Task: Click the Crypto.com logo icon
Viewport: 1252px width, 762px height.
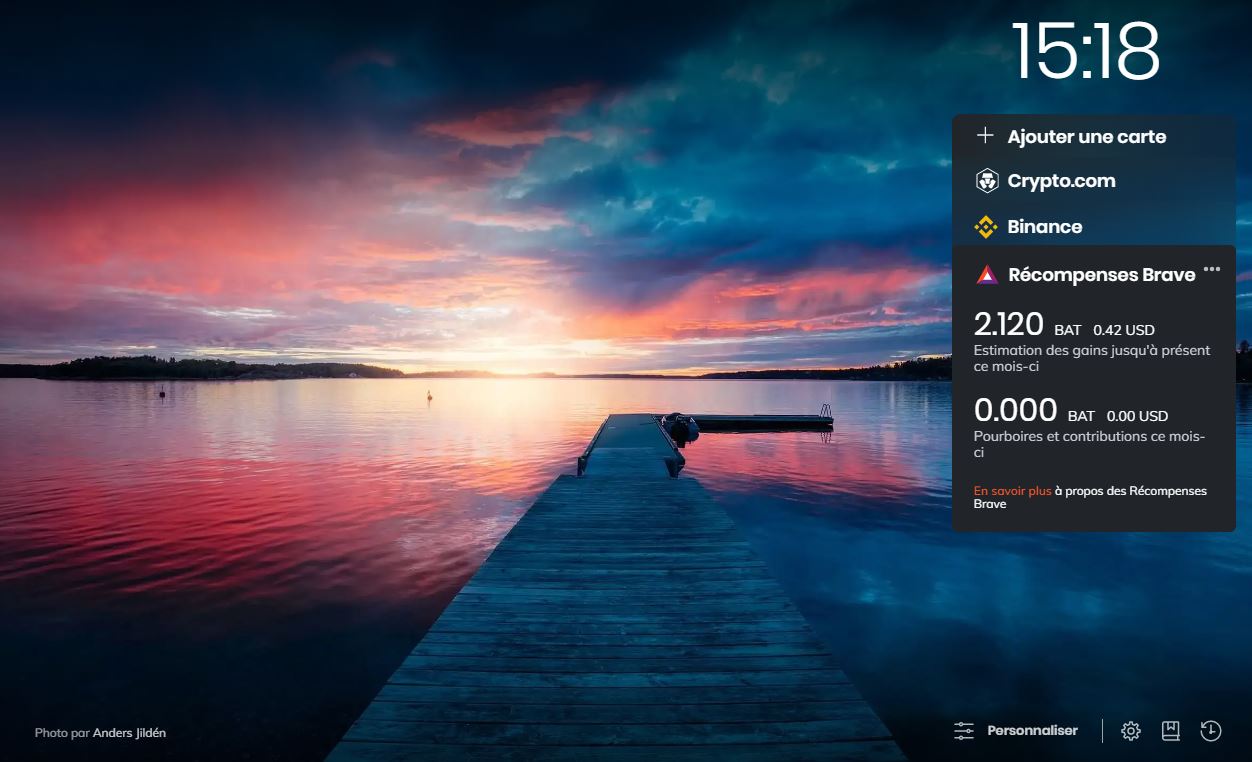Action: point(987,181)
